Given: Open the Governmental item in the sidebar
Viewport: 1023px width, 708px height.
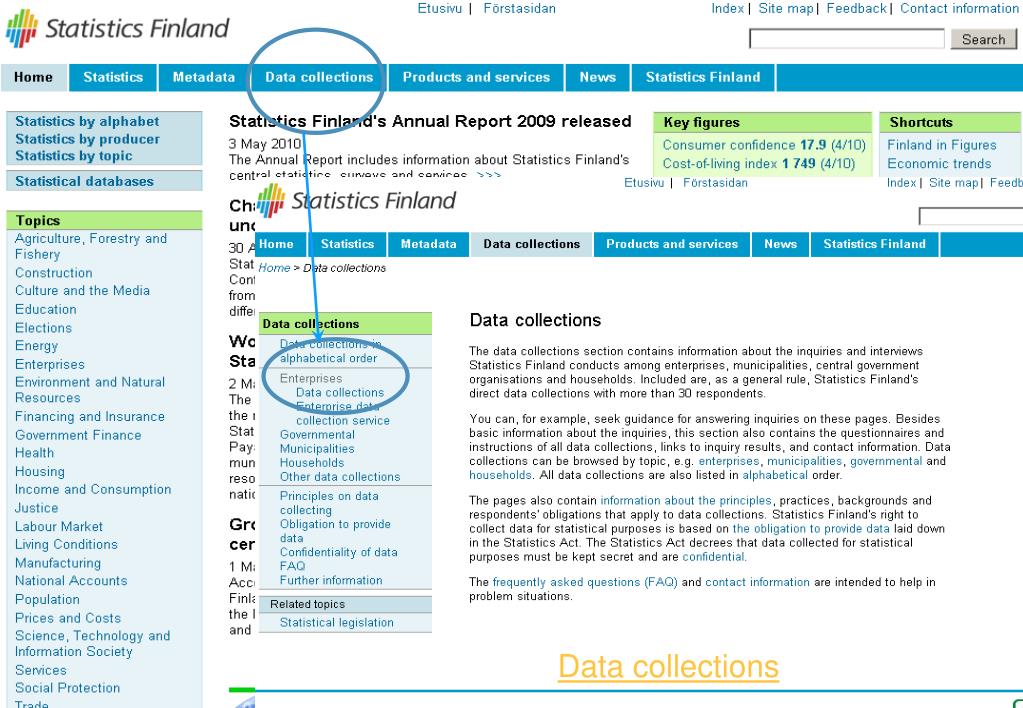Looking at the screenshot, I should click(317, 435).
